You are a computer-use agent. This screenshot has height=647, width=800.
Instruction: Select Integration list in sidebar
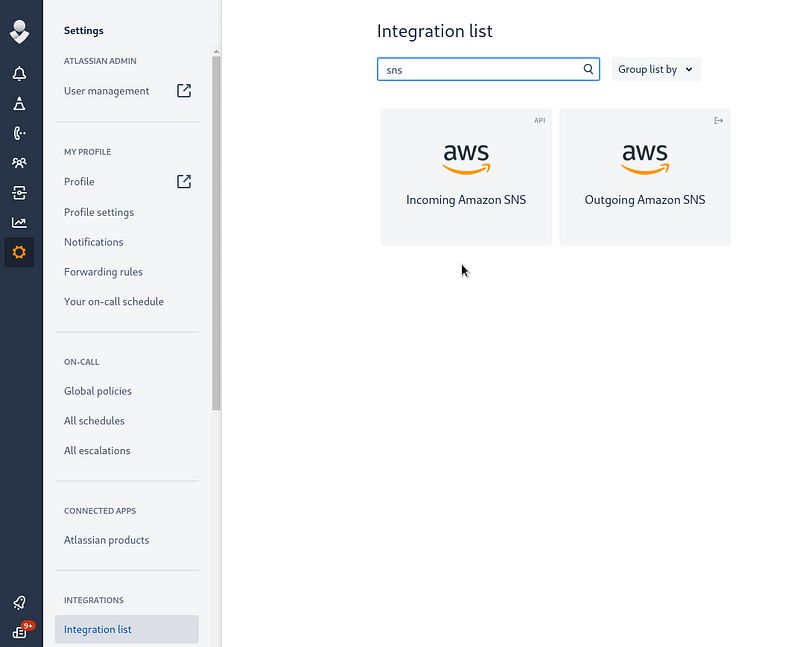(x=127, y=629)
